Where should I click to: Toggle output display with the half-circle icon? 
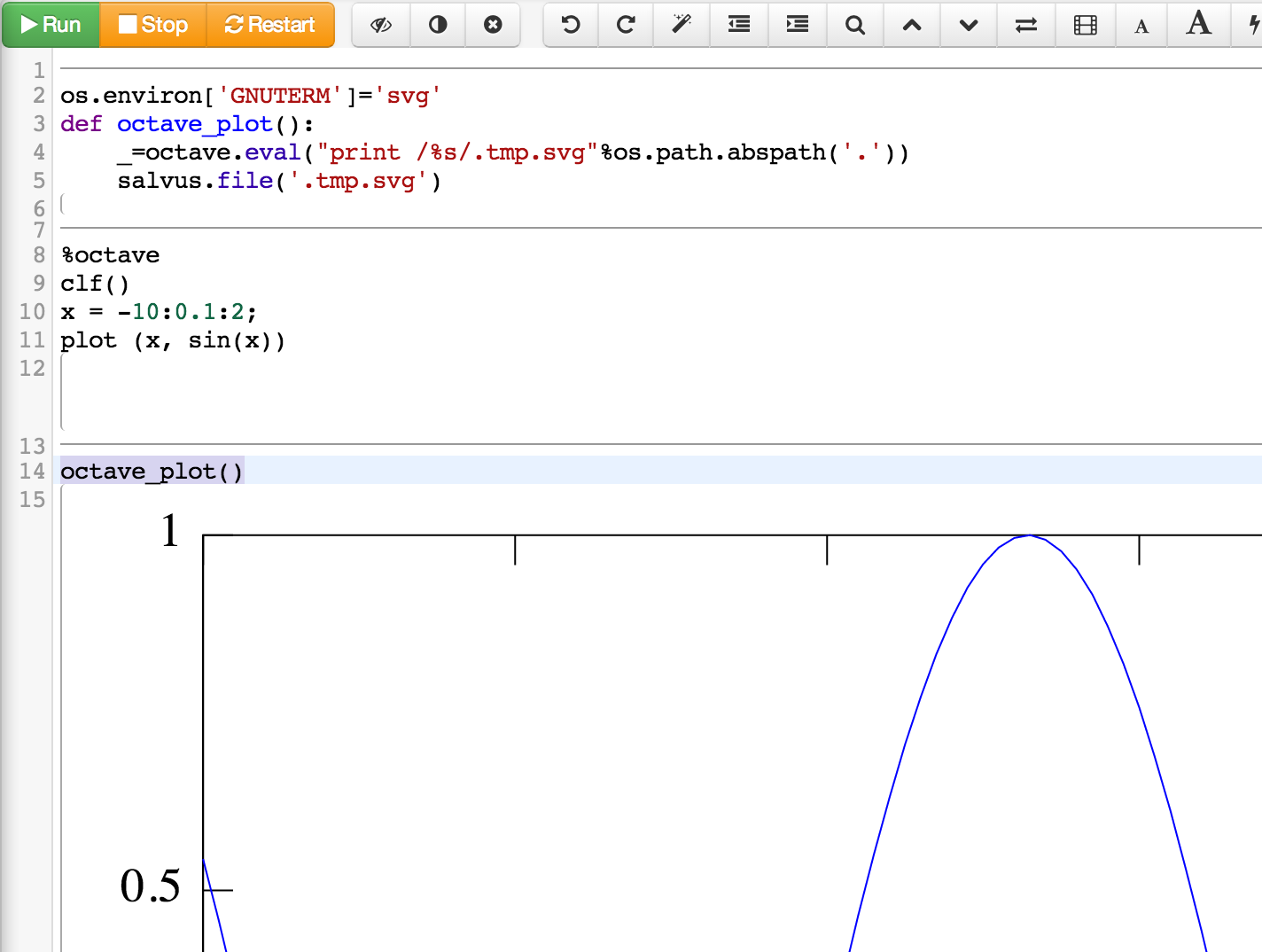click(438, 25)
